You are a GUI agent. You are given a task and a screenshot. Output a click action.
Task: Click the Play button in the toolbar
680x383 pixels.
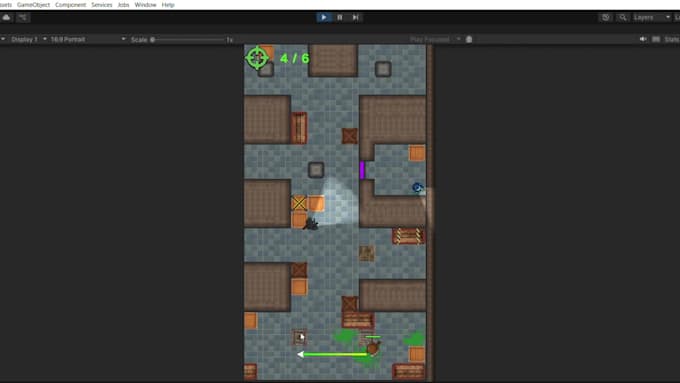tap(323, 17)
